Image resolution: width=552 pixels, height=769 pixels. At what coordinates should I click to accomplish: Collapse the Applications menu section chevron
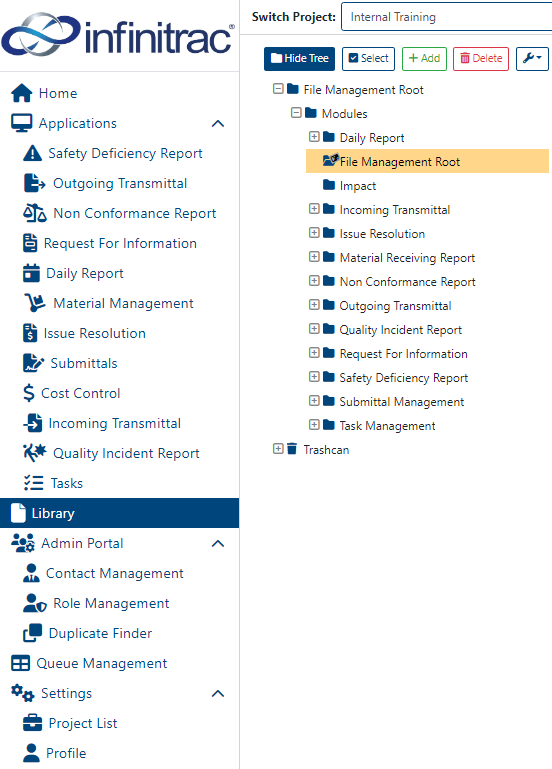(218, 124)
